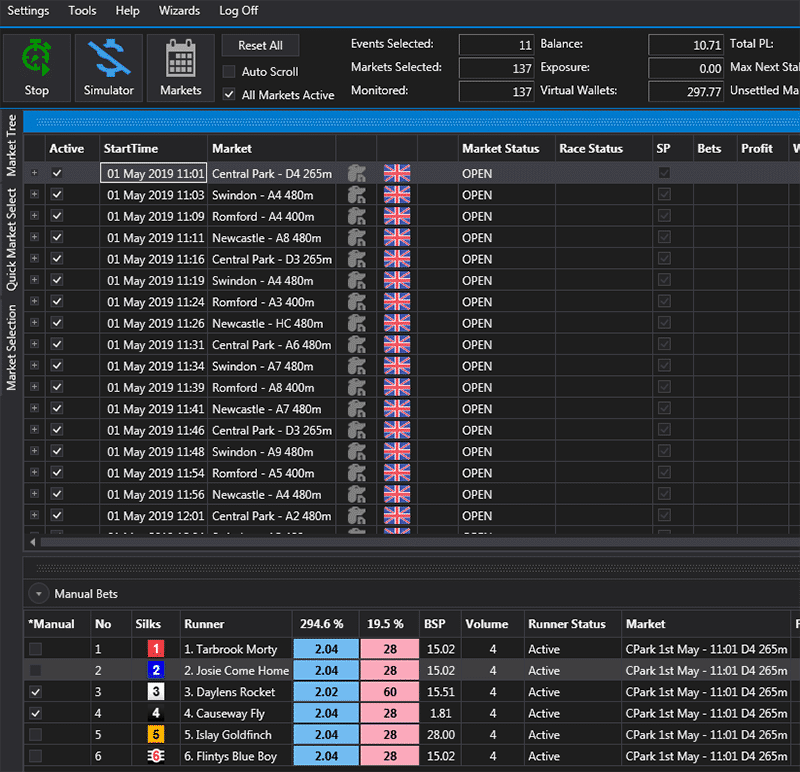Click UK flag in Swindon A9 480m row

tap(397, 452)
